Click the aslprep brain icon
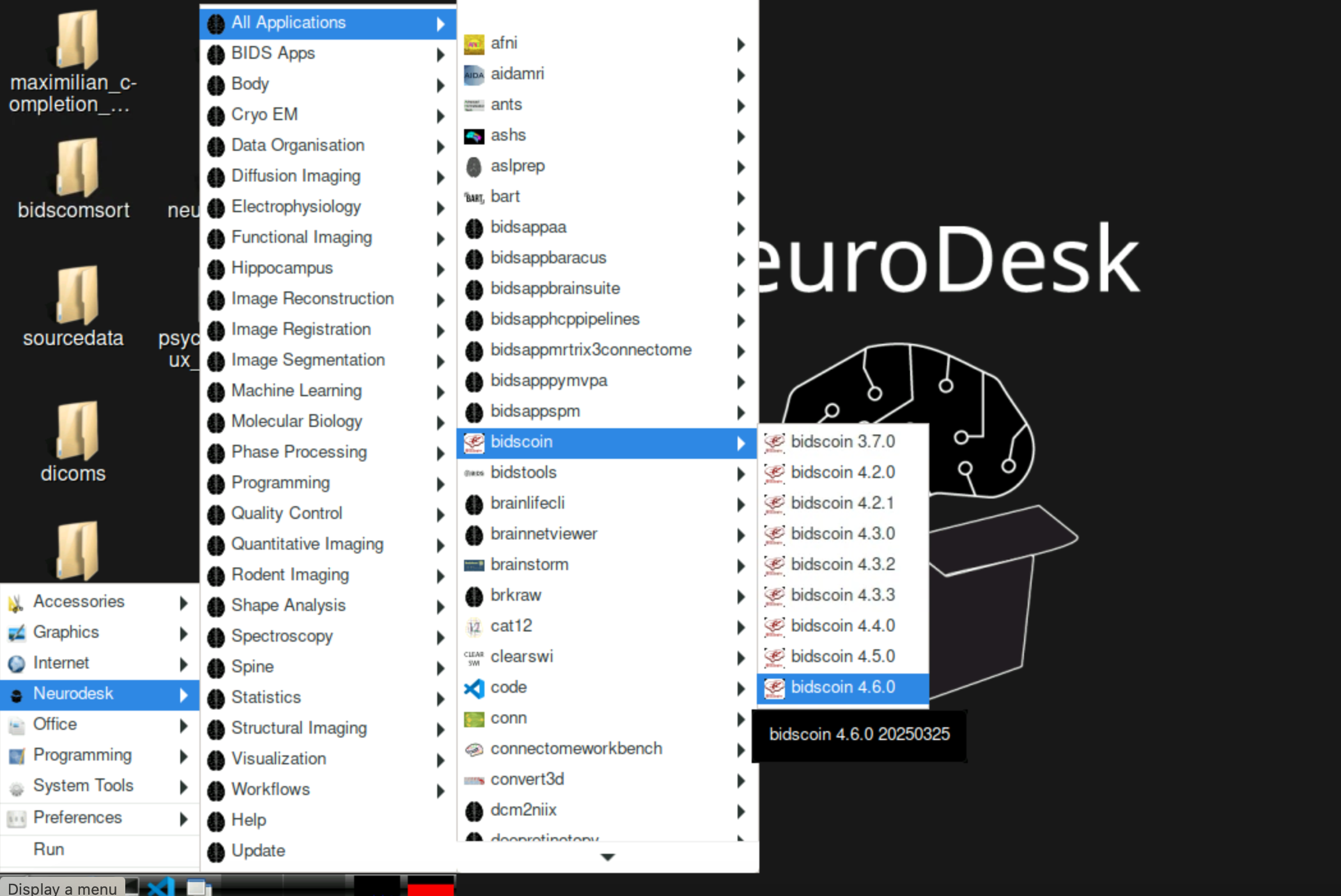Screen dimensions: 1341x896 click(474, 167)
